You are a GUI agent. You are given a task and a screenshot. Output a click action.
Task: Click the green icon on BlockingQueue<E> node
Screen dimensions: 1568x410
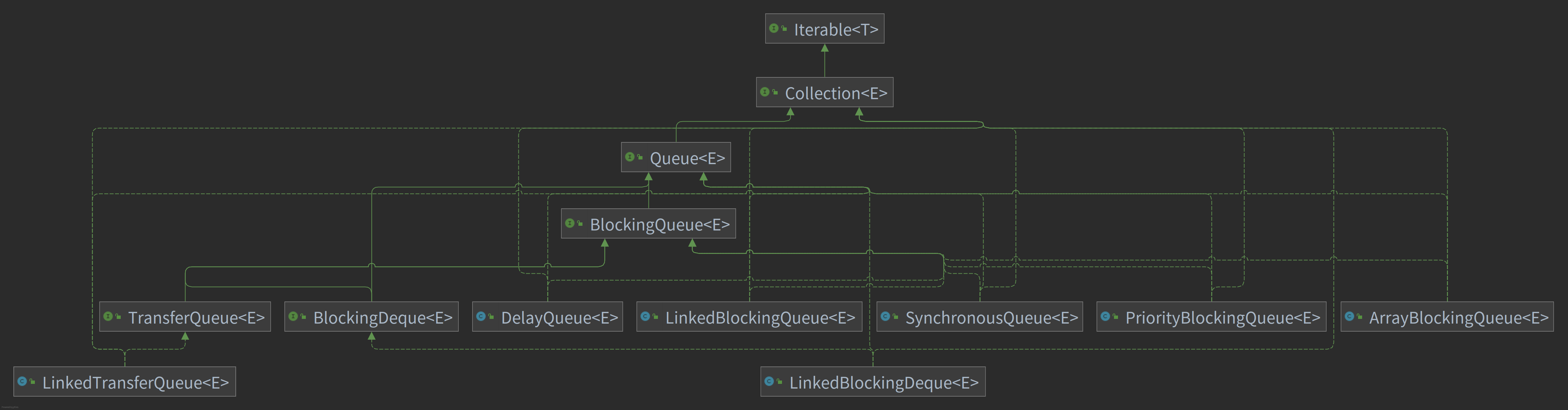(x=570, y=223)
